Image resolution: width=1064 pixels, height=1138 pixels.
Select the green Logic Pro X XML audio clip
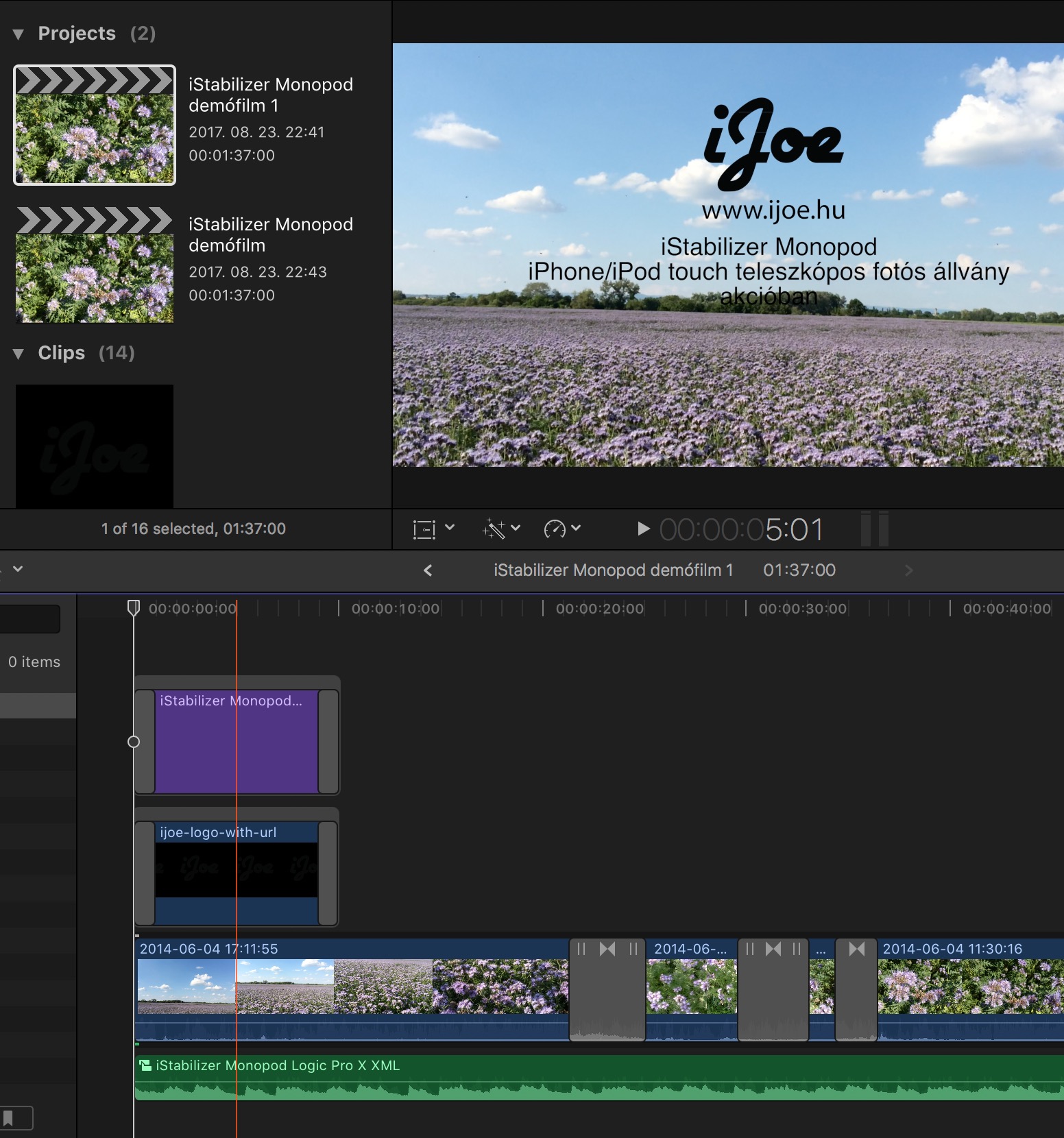[x=599, y=1078]
